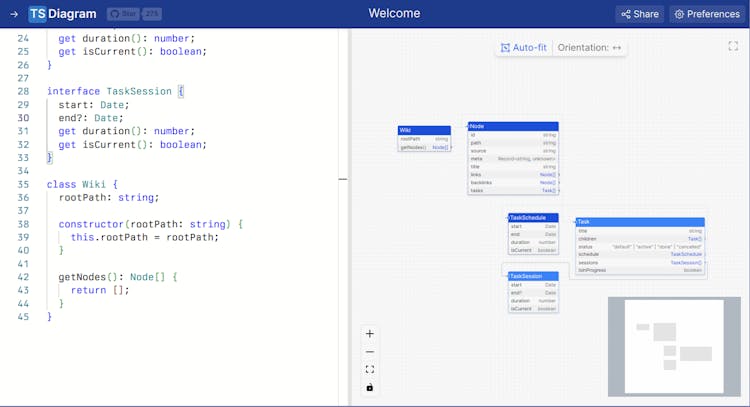Click the panel divider collapse handle

click(x=343, y=179)
